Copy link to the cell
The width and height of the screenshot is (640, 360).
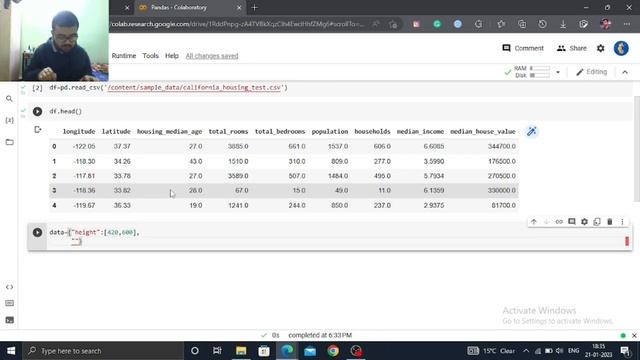(559, 222)
